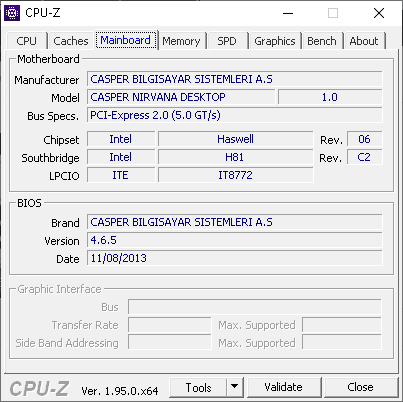
Task: Click the Southbridge H81 field
Action: click(x=235, y=157)
